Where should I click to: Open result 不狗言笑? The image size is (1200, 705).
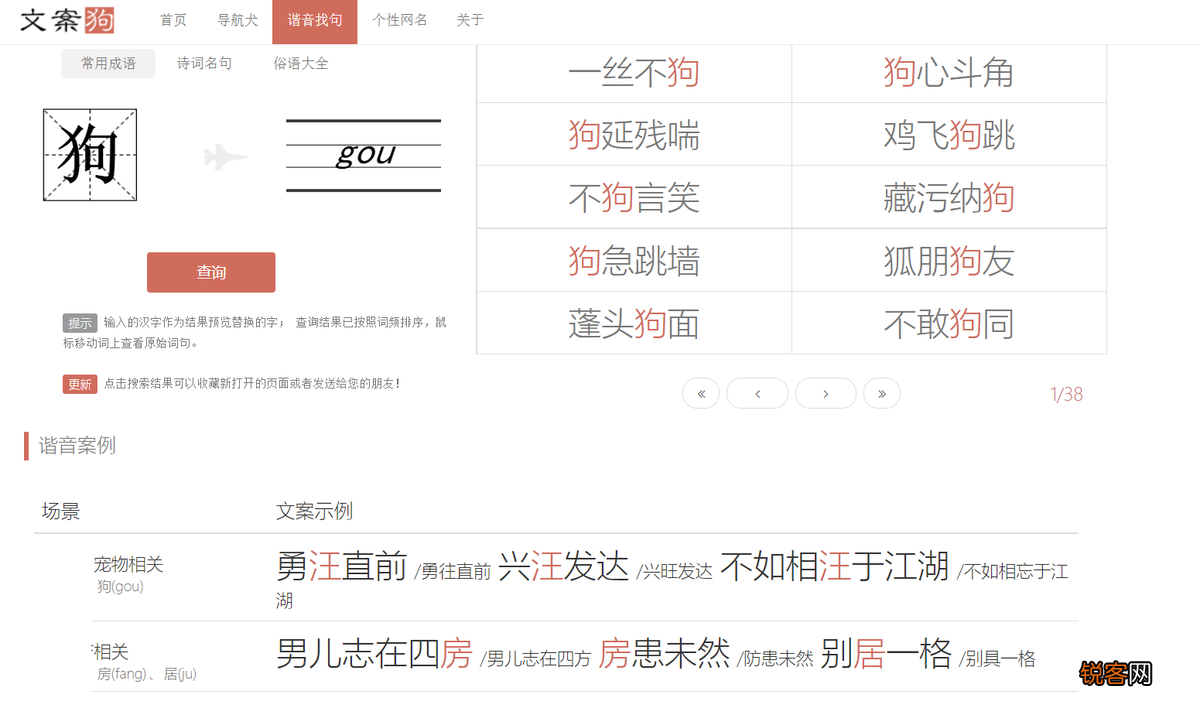(x=634, y=198)
